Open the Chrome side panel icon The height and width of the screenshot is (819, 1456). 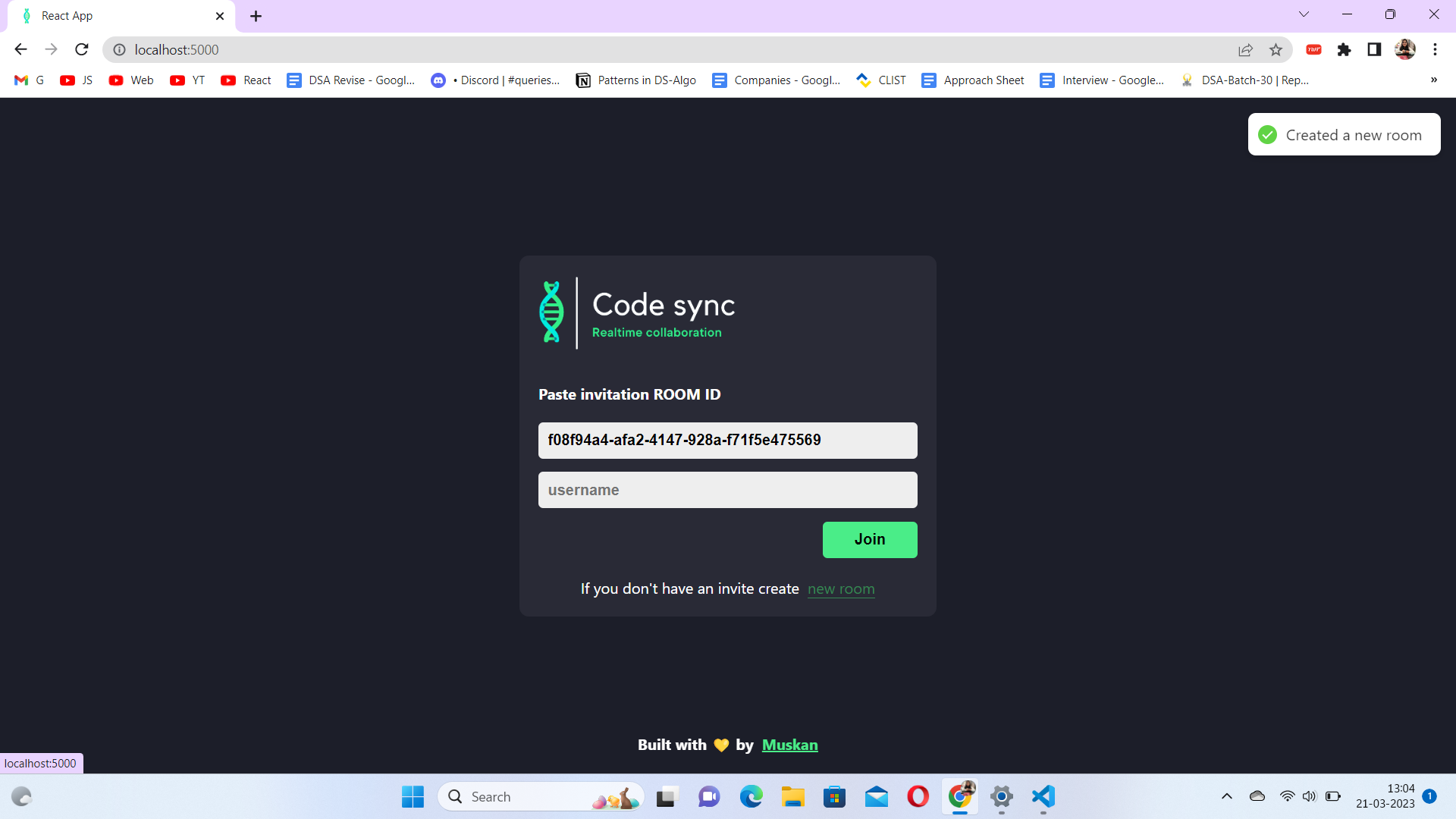(x=1374, y=49)
